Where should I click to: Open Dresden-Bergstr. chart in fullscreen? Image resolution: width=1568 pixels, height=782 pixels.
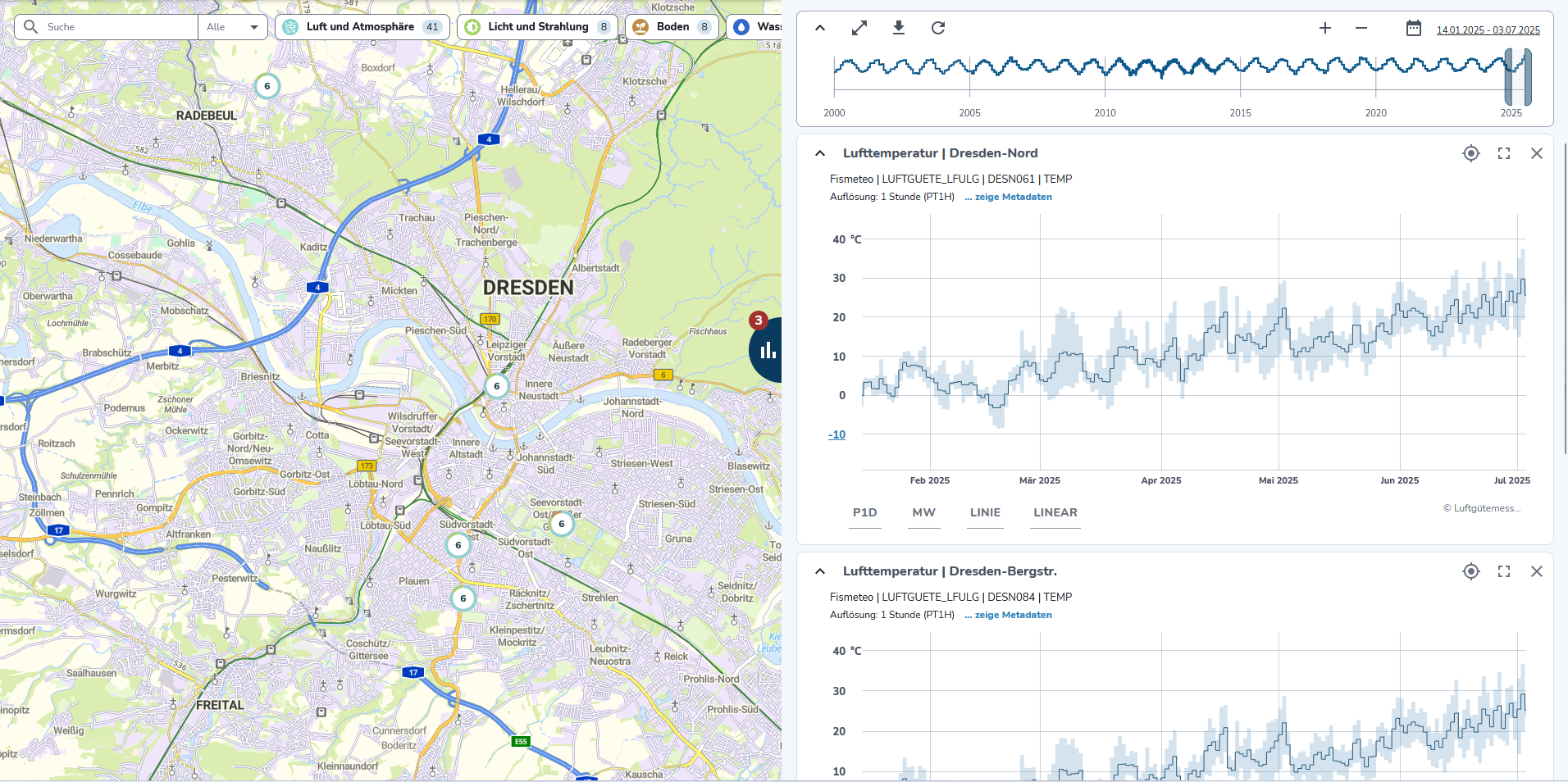(x=1504, y=571)
